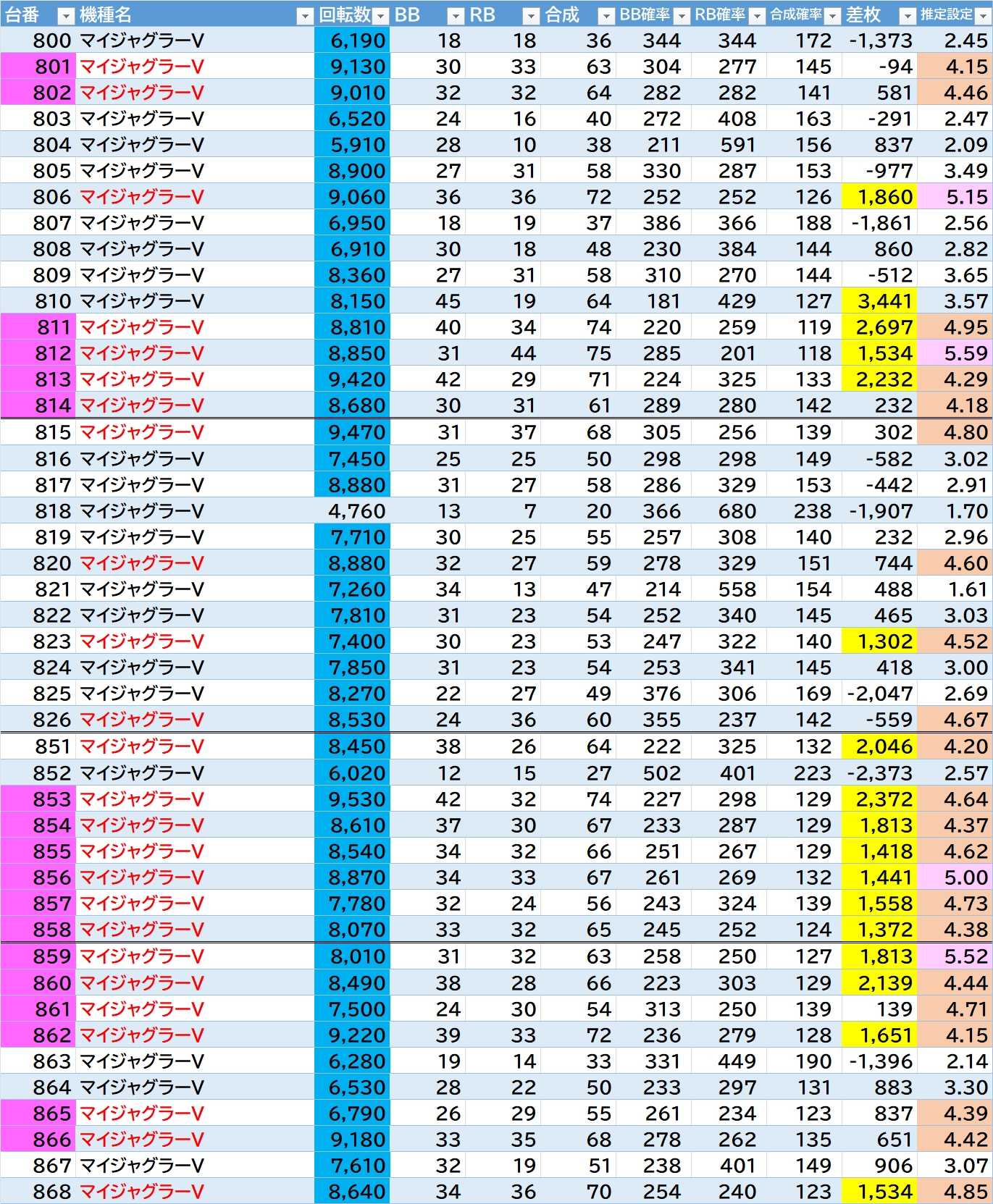Select the 推定設定 cell showing 5.52
993x1204 pixels.
pyautogui.click(x=955, y=956)
